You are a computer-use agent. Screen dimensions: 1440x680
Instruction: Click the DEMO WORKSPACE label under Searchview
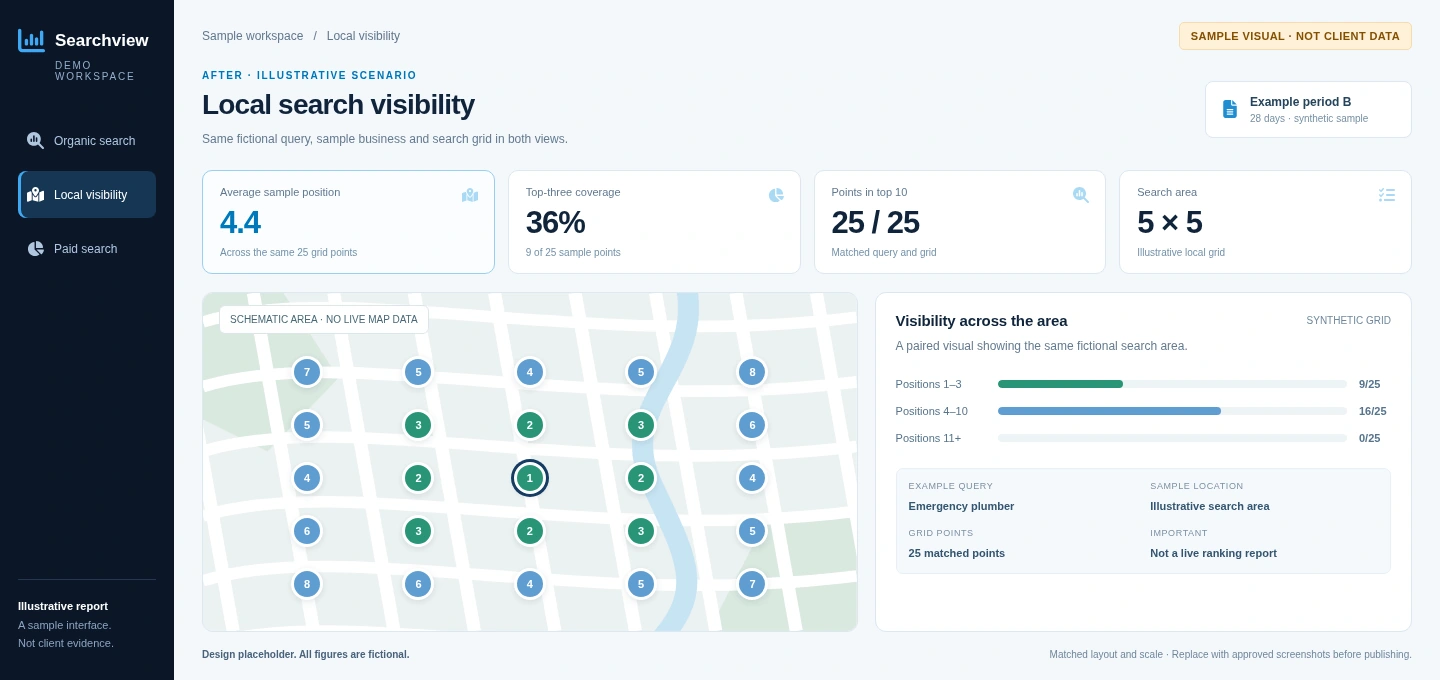tap(95, 71)
